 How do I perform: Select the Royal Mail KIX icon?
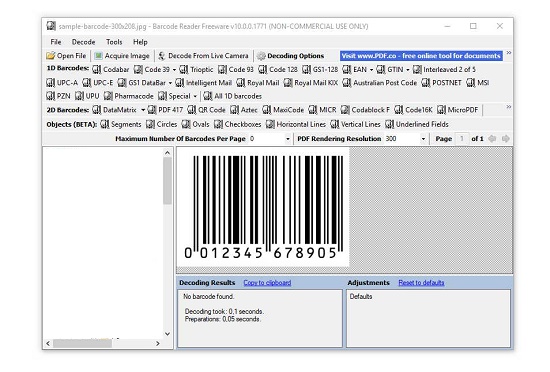[288, 83]
